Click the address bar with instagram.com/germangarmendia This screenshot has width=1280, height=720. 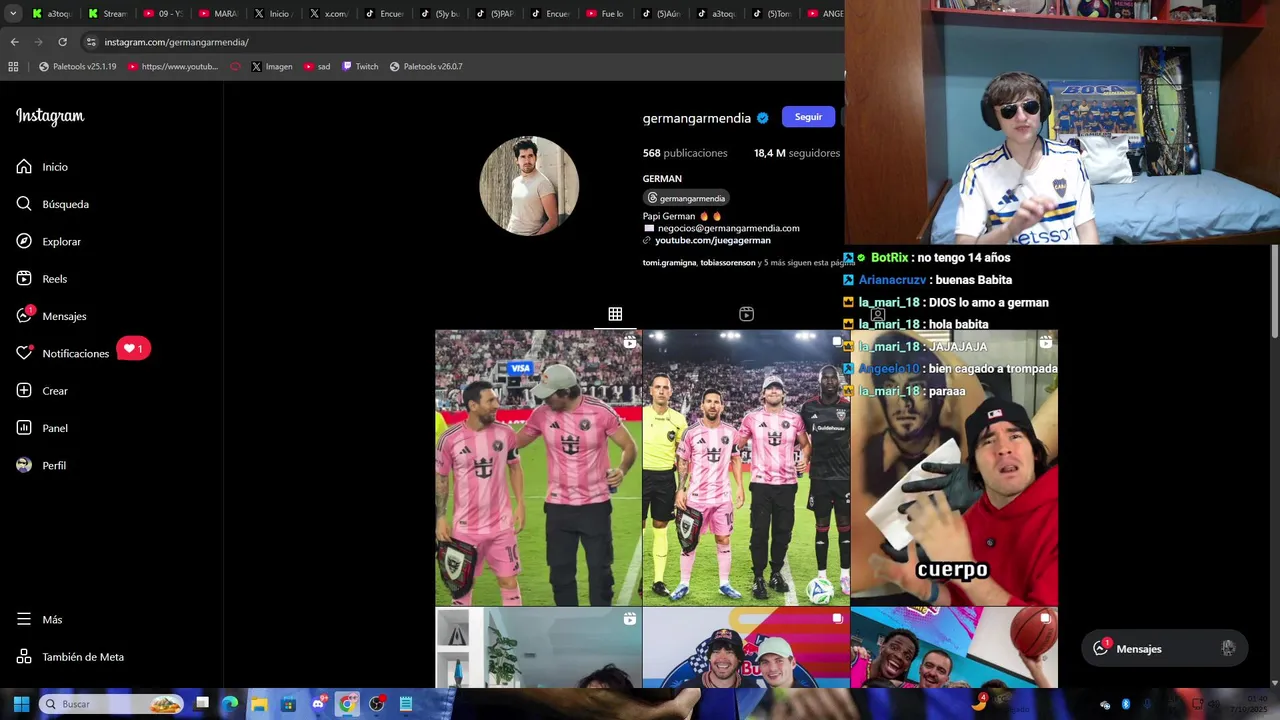[460, 42]
